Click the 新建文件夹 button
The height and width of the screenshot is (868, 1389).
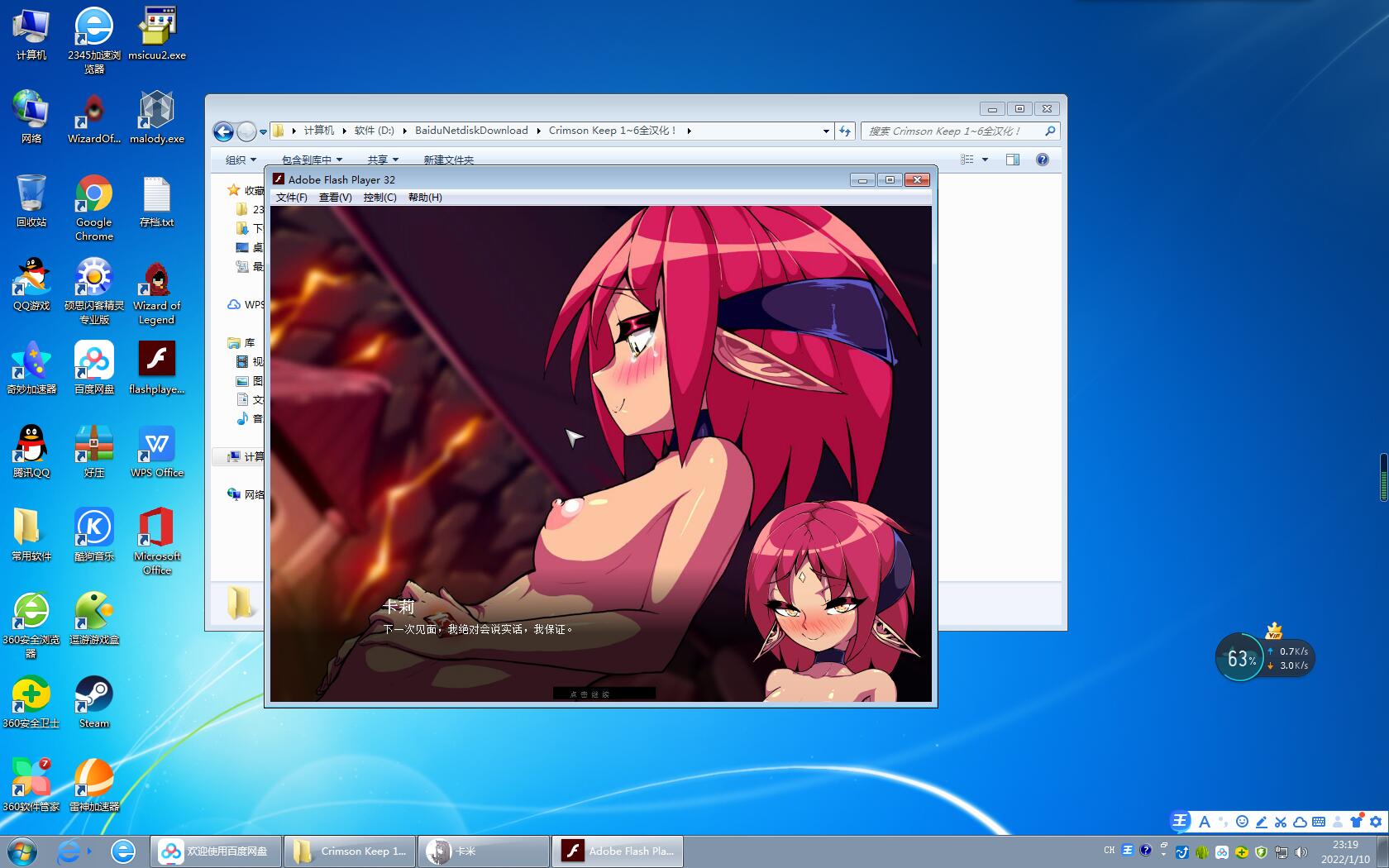448,160
